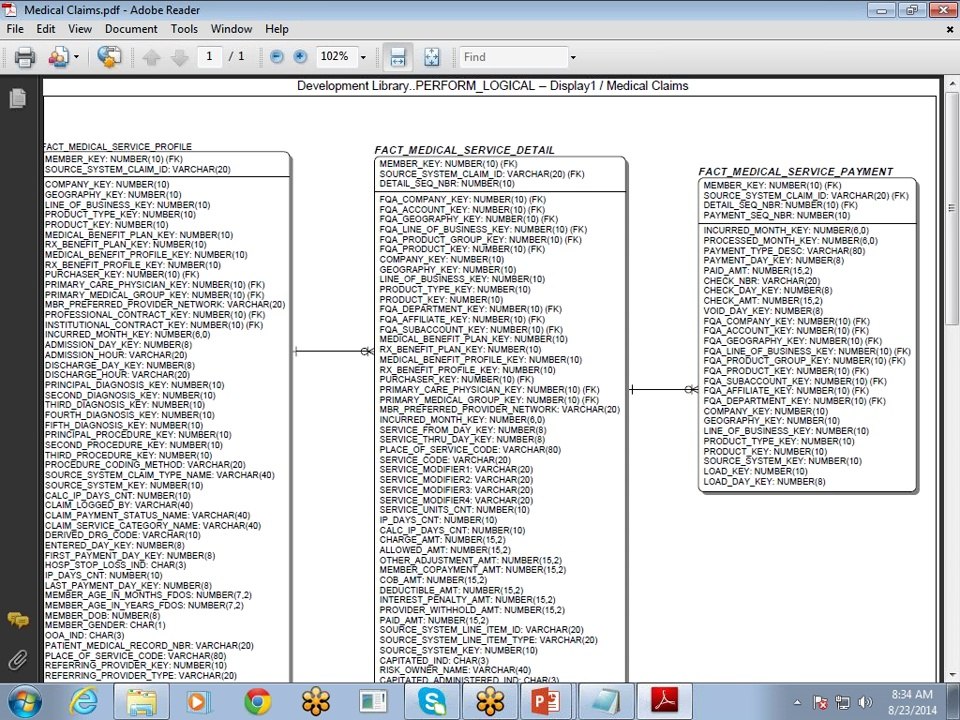960x720 pixels.
Task: Open the Pages navigation panel icon
Action: click(18, 98)
